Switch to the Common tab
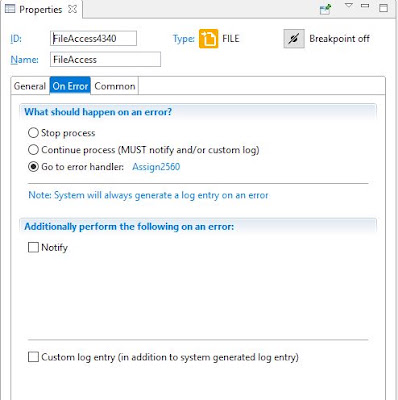398x400 pixels. coord(115,86)
